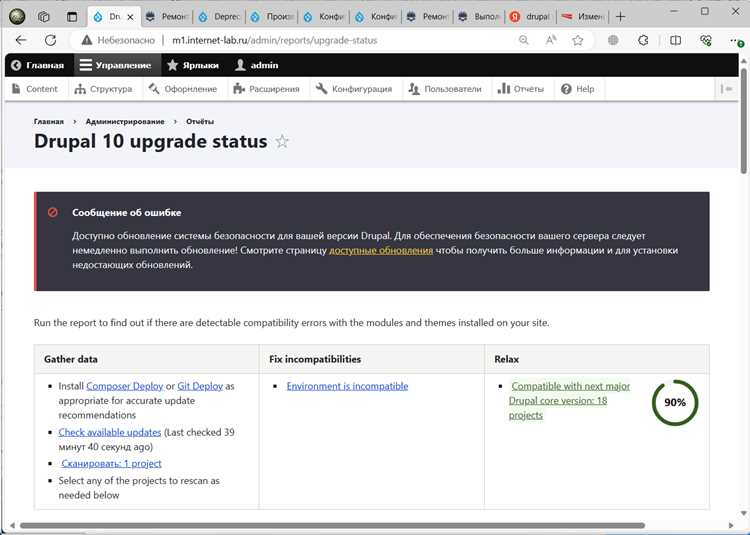Open Compatible with next major Drupal link
Viewport: 750px width, 535px height.
pos(569,401)
